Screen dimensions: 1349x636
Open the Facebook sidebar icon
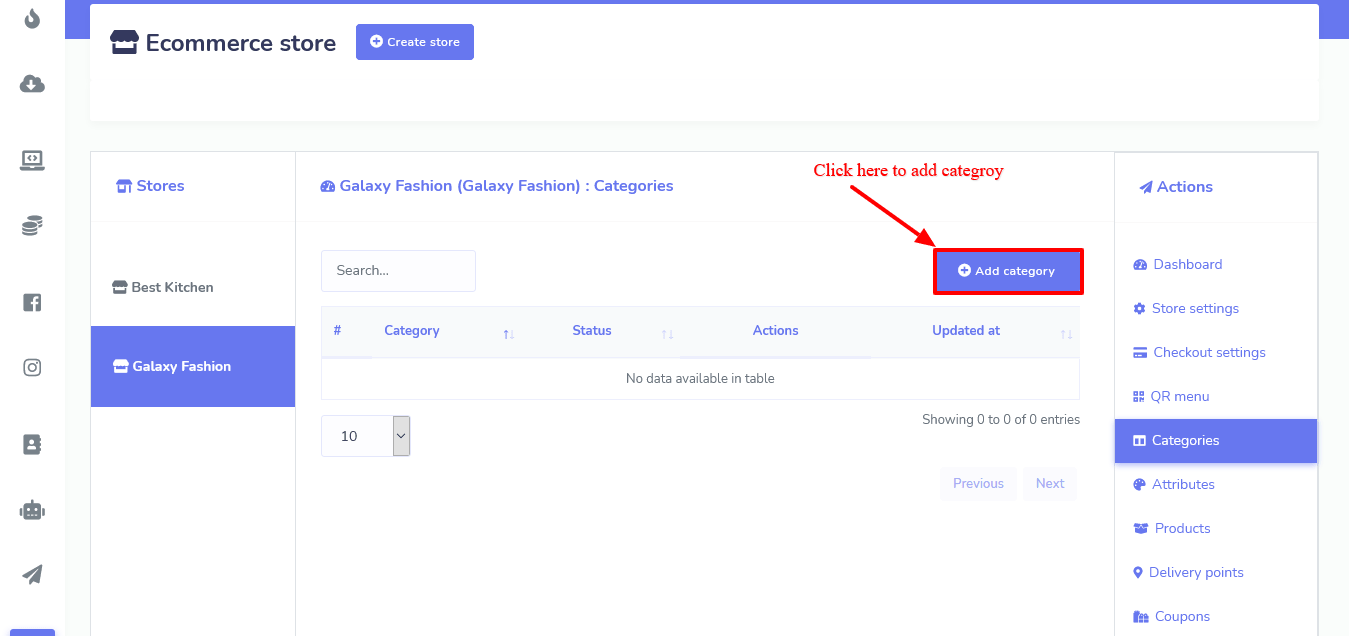[x=32, y=302]
